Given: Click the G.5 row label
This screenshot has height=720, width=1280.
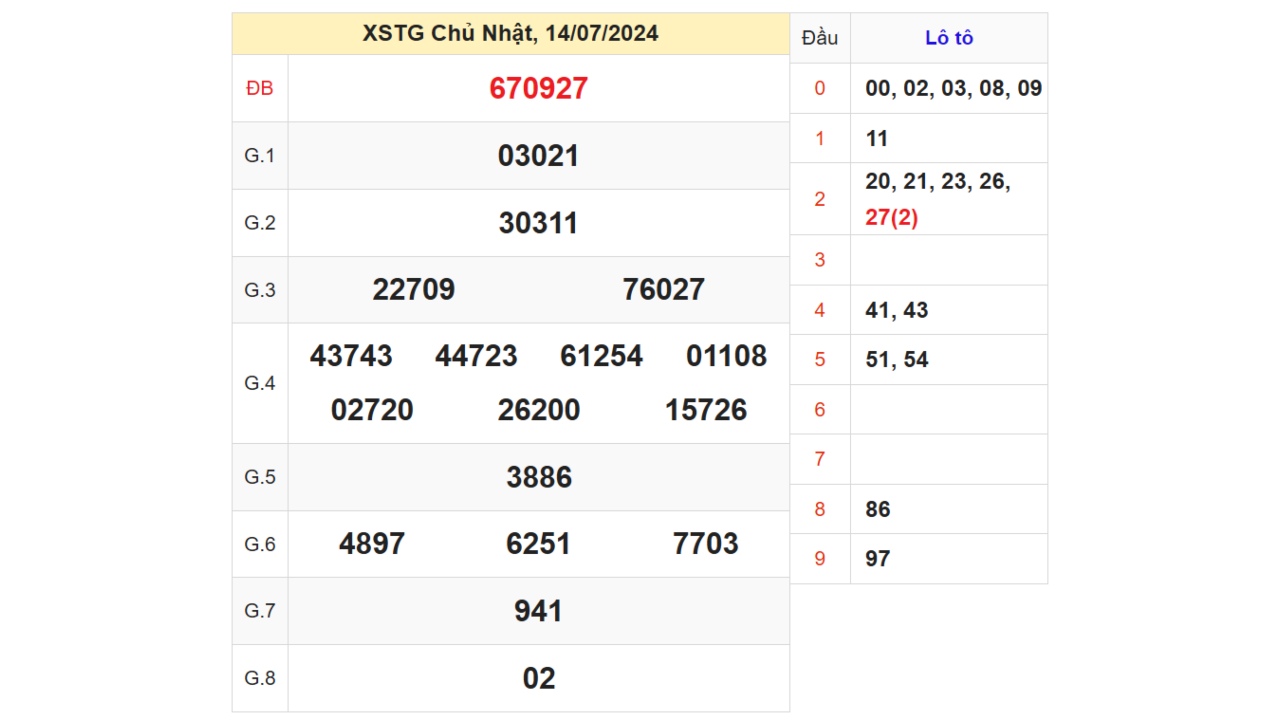Looking at the screenshot, I should (260, 477).
